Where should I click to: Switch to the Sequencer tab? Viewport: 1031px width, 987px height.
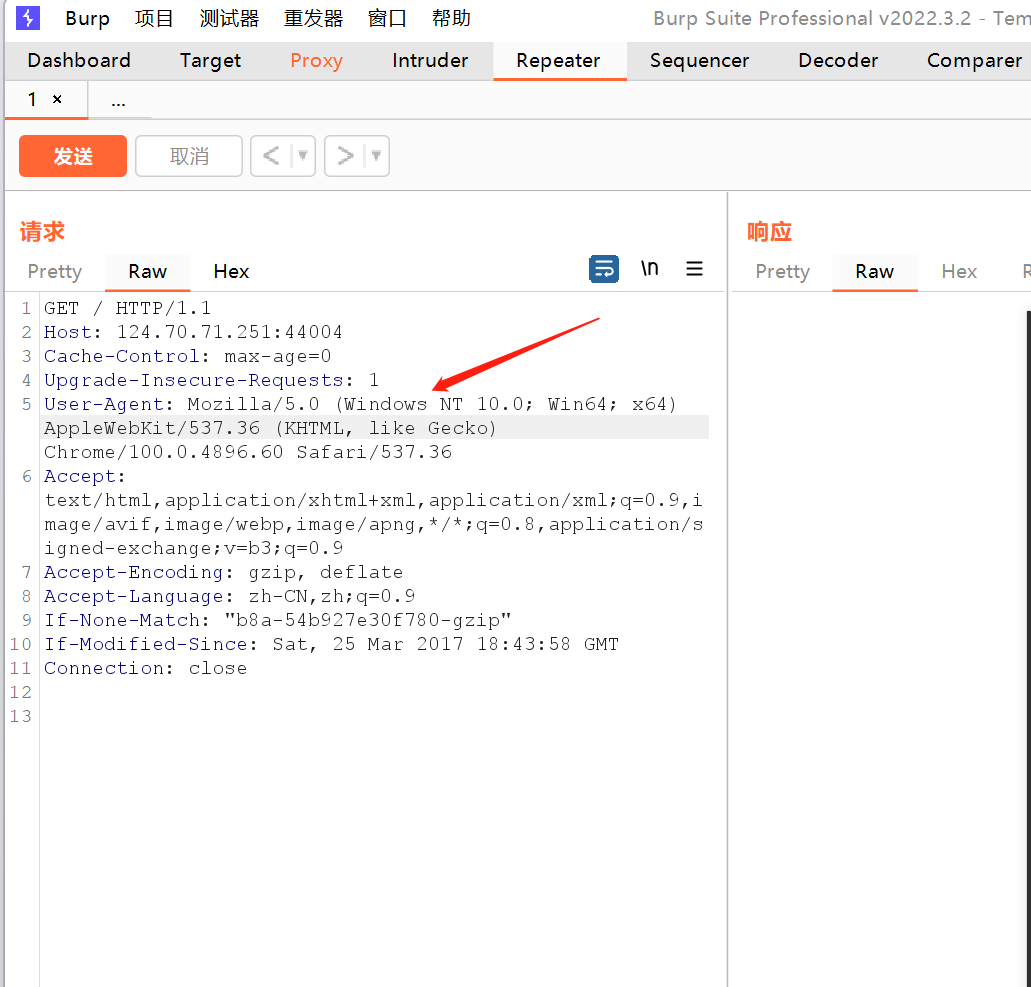point(699,60)
